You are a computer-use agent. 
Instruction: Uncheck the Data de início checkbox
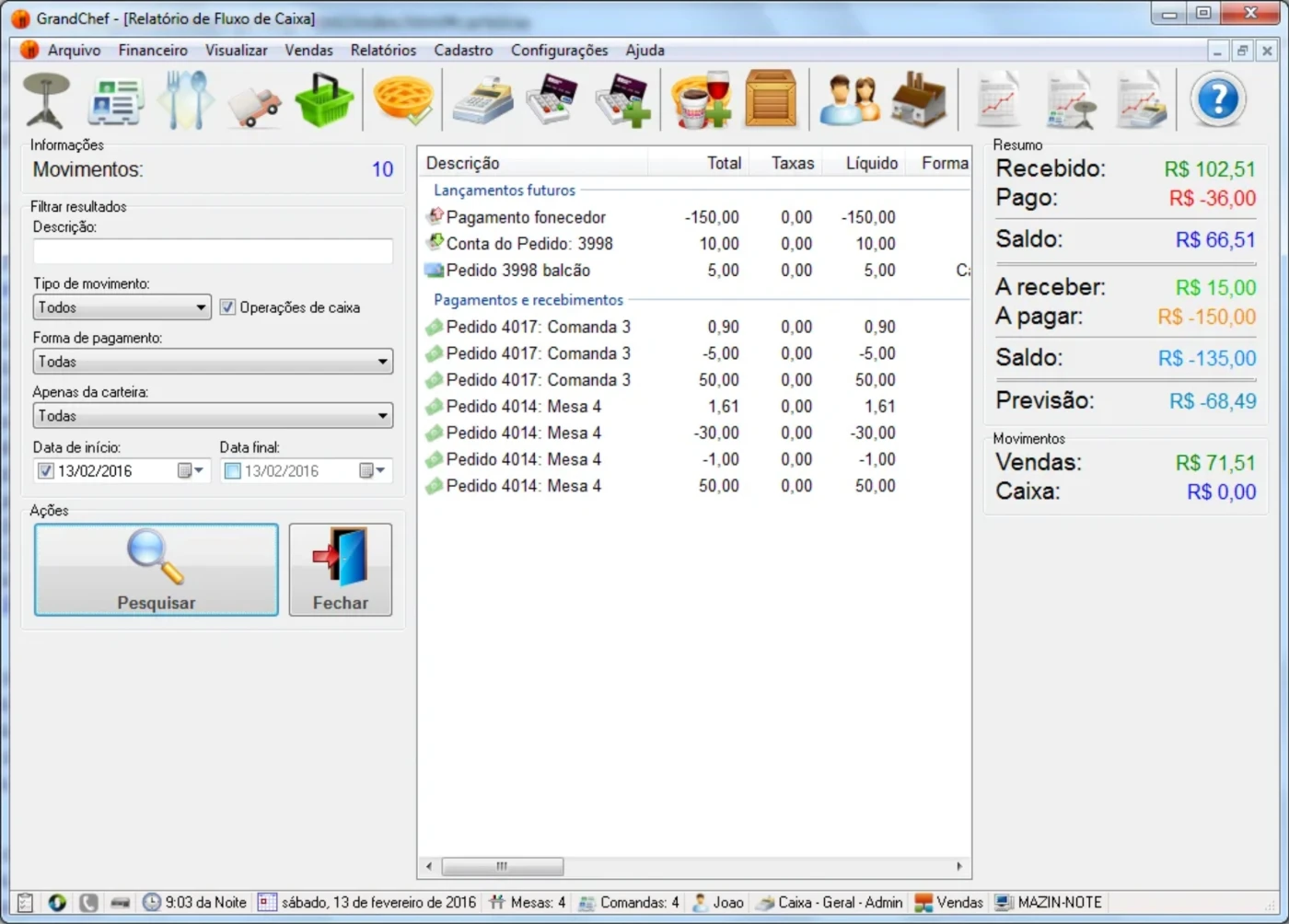(x=45, y=471)
